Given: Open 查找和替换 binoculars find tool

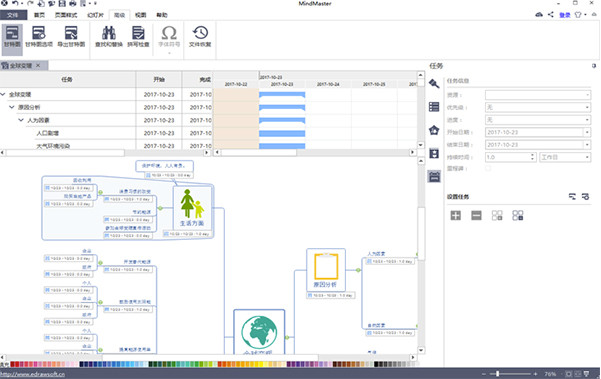Looking at the screenshot, I should click(109, 37).
